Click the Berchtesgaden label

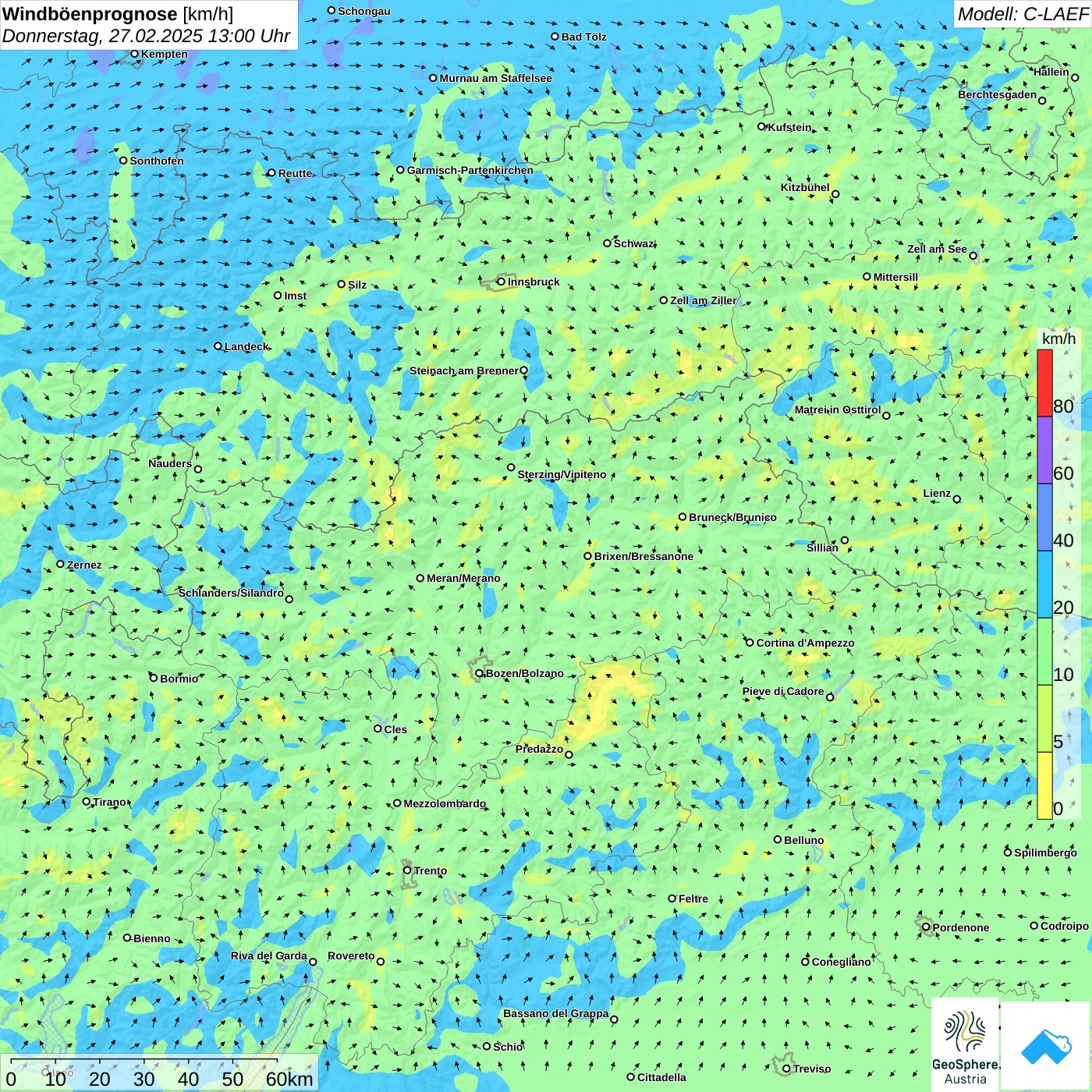tap(997, 94)
